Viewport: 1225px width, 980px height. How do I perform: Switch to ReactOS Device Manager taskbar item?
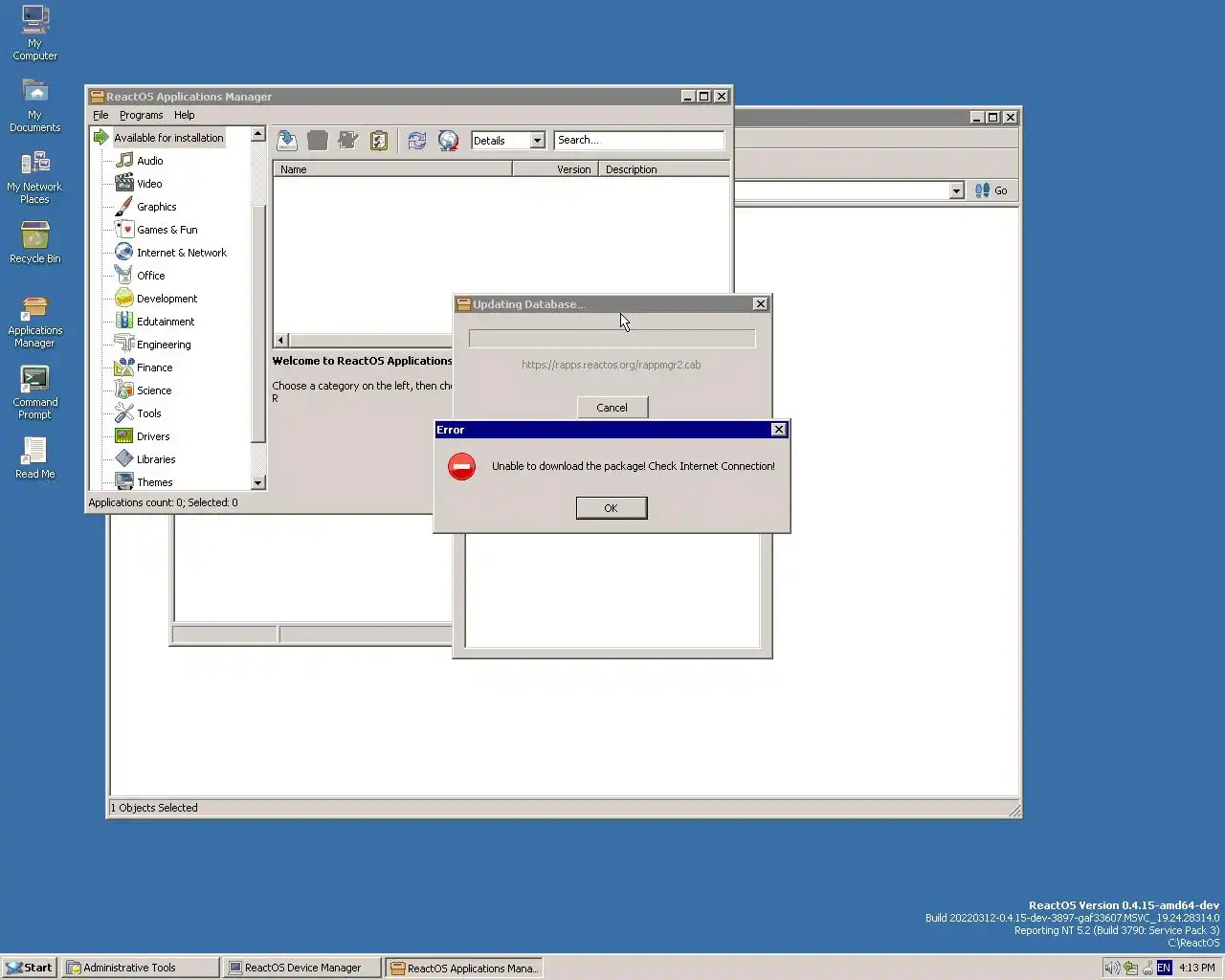(x=302, y=968)
